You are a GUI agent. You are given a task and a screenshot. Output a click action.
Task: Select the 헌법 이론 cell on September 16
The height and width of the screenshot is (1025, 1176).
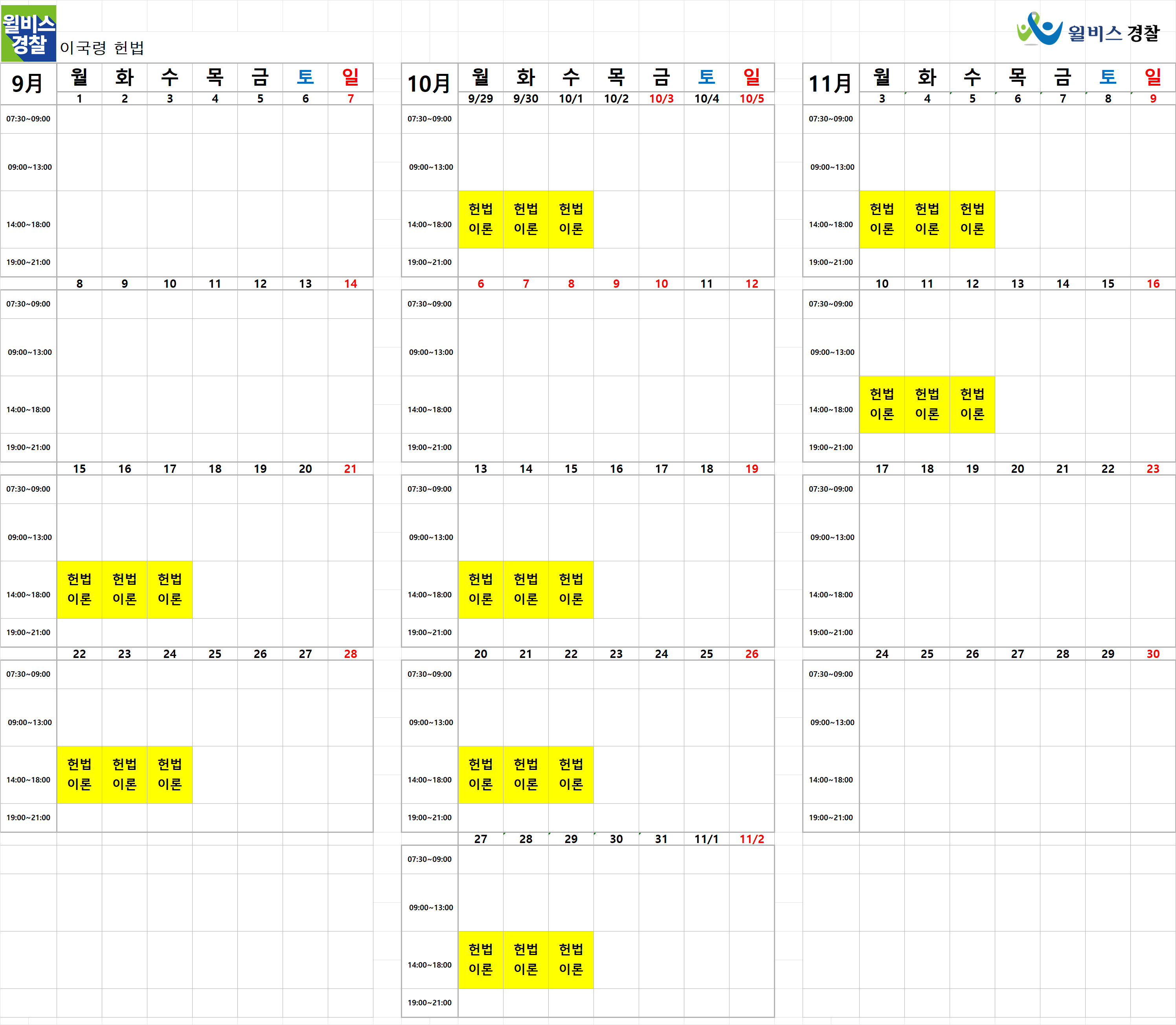[125, 589]
